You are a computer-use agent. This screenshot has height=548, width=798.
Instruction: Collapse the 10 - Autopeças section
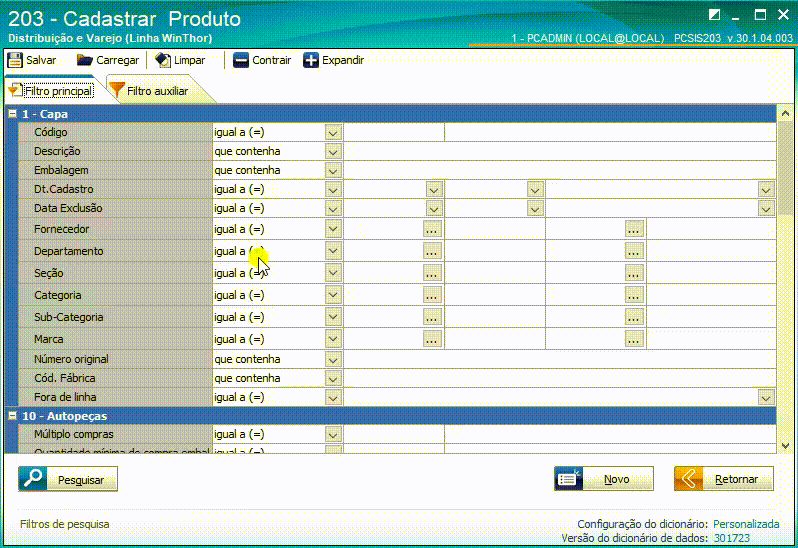tap(12, 416)
